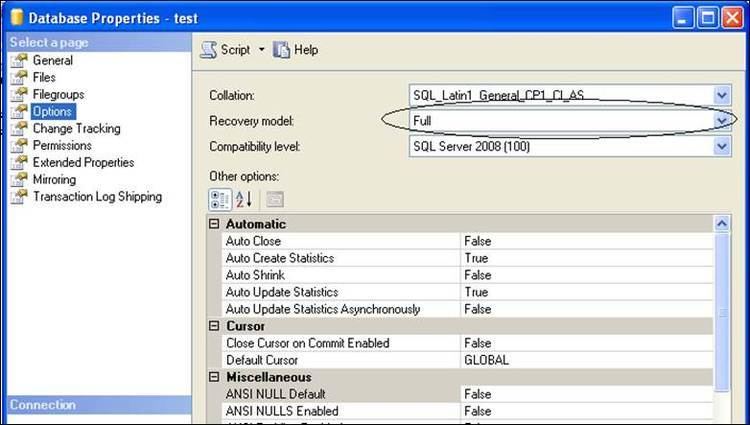Collapse the Miscellaneous category
This screenshot has width=750, height=425.
coord(214,377)
